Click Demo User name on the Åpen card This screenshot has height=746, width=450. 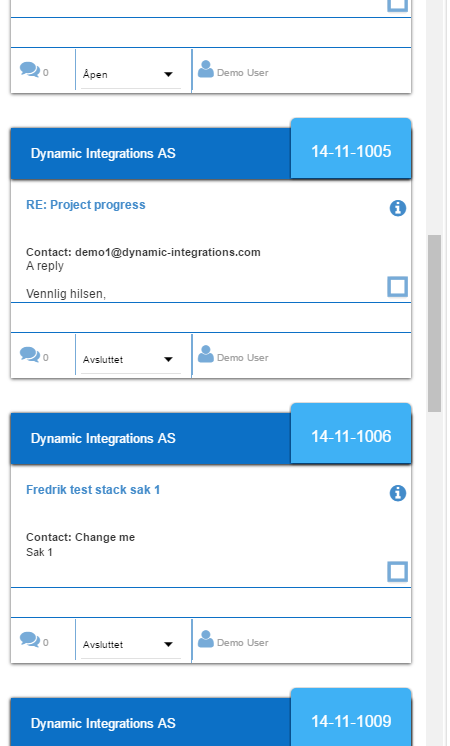point(243,73)
